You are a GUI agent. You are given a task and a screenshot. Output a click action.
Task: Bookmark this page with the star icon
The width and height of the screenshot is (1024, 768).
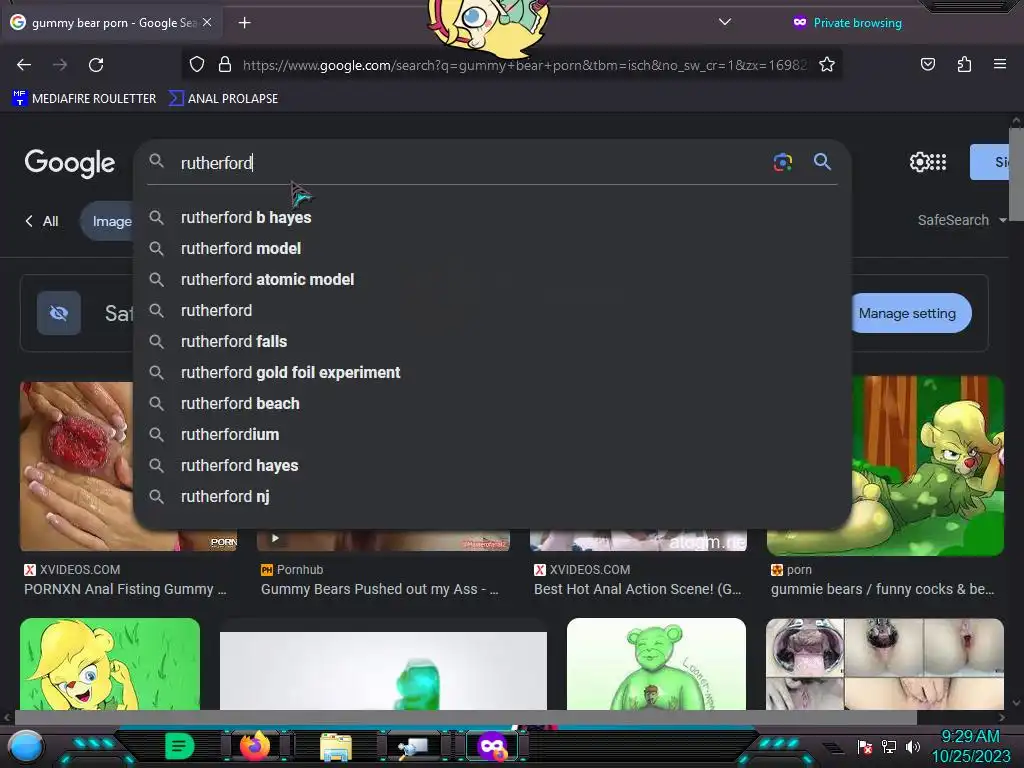(x=827, y=65)
